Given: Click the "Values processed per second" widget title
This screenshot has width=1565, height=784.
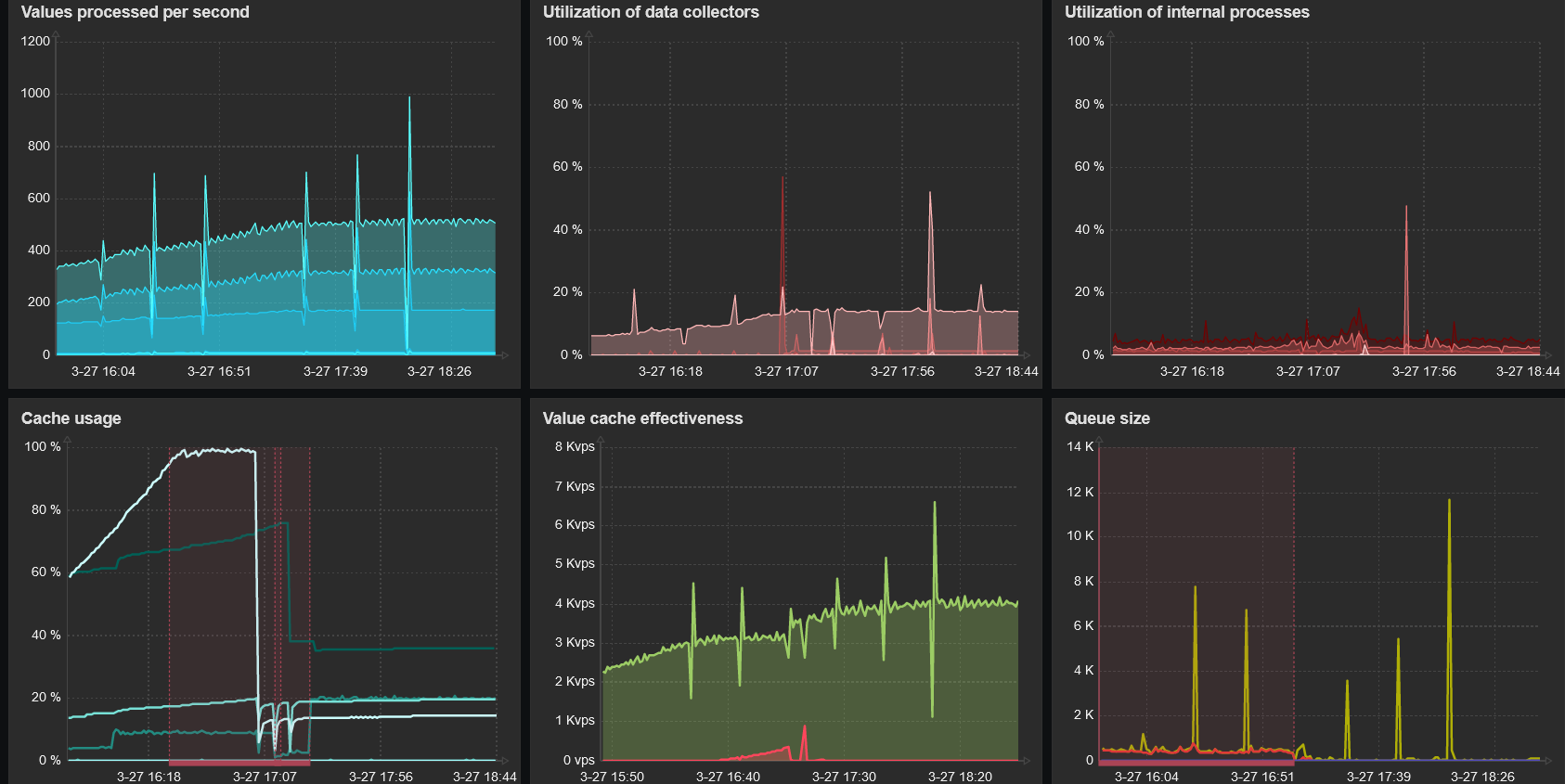Looking at the screenshot, I should pyautogui.click(x=136, y=12).
